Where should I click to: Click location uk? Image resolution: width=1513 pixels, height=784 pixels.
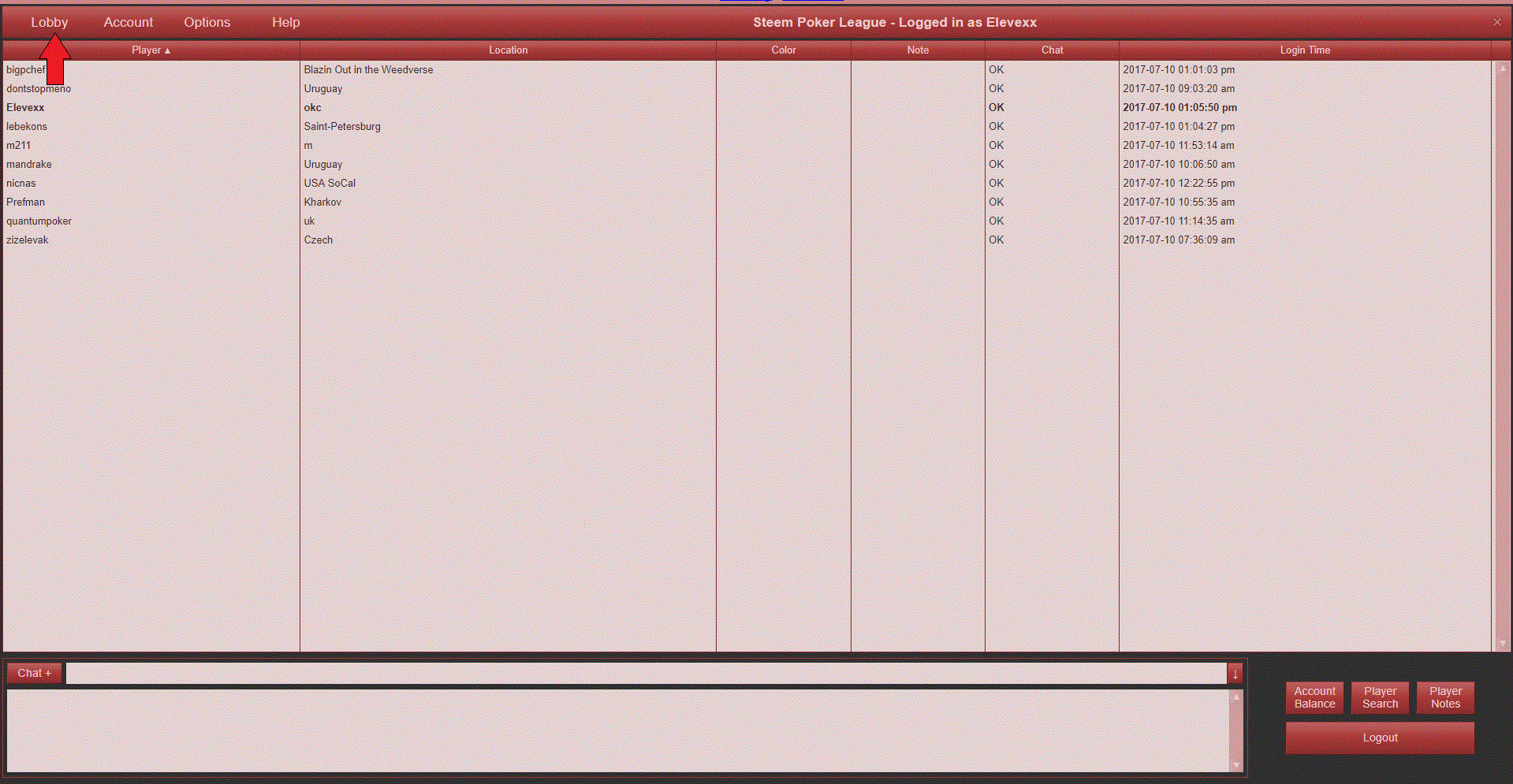pyautogui.click(x=309, y=221)
